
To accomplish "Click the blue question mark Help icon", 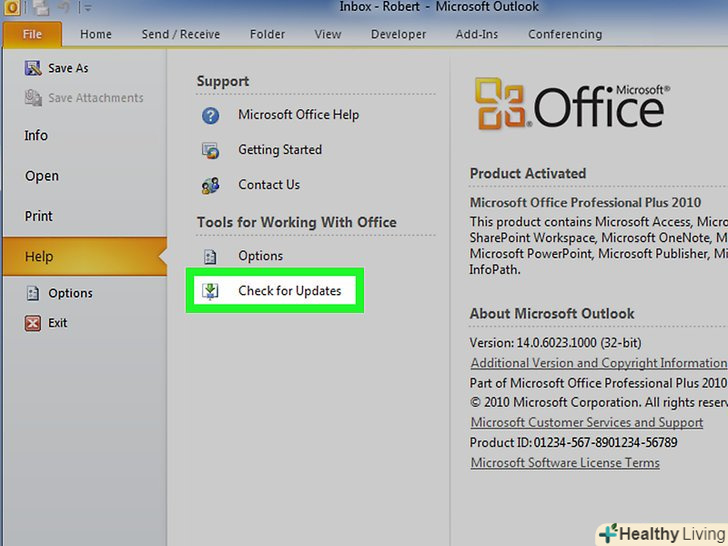I will (210, 115).
